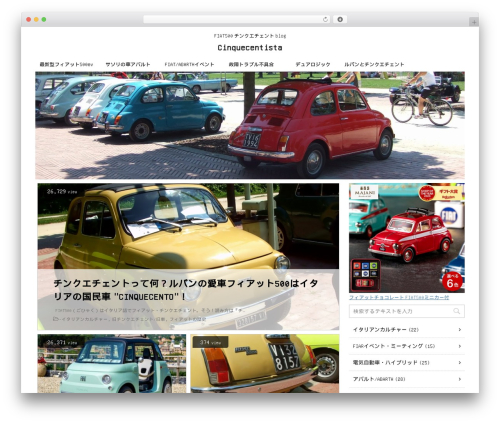Click the featured article category tags line
This screenshot has height=423, width=500.
tap(130, 319)
